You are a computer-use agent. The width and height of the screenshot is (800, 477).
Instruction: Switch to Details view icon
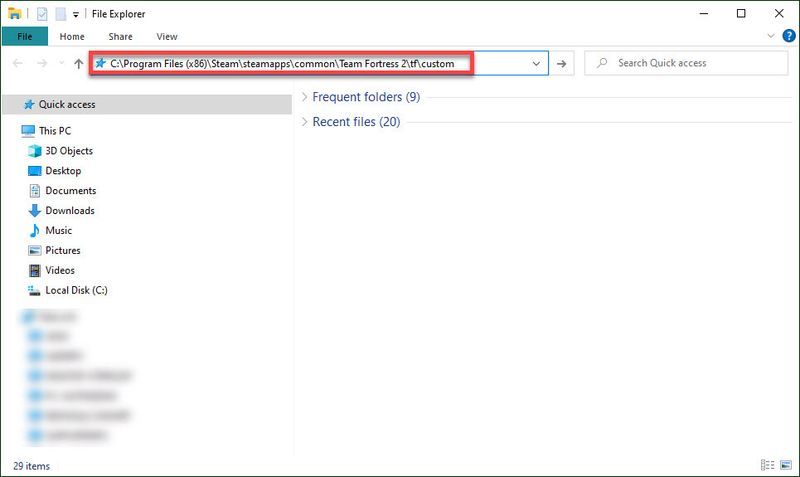[767, 465]
